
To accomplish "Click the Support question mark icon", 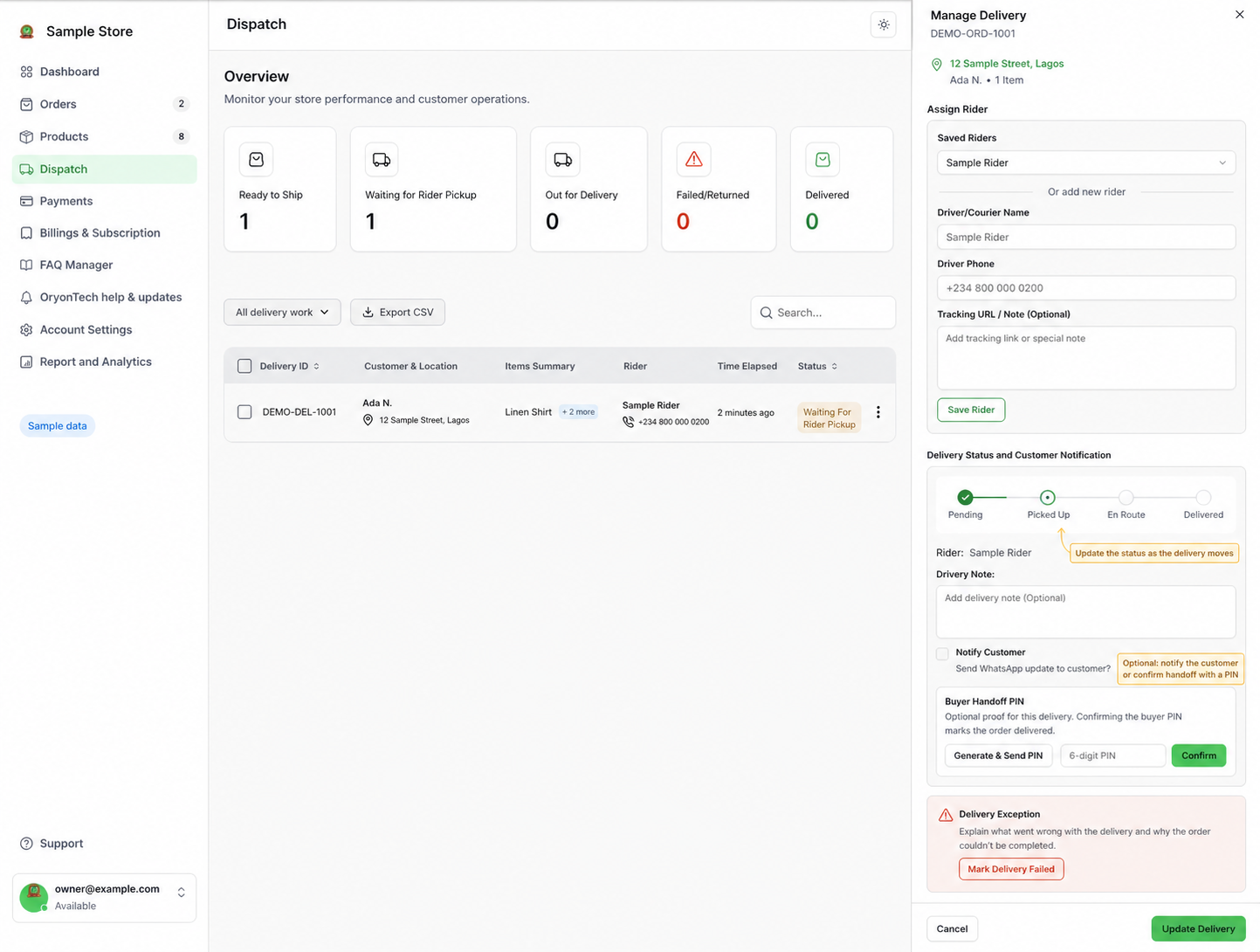I will pos(26,844).
